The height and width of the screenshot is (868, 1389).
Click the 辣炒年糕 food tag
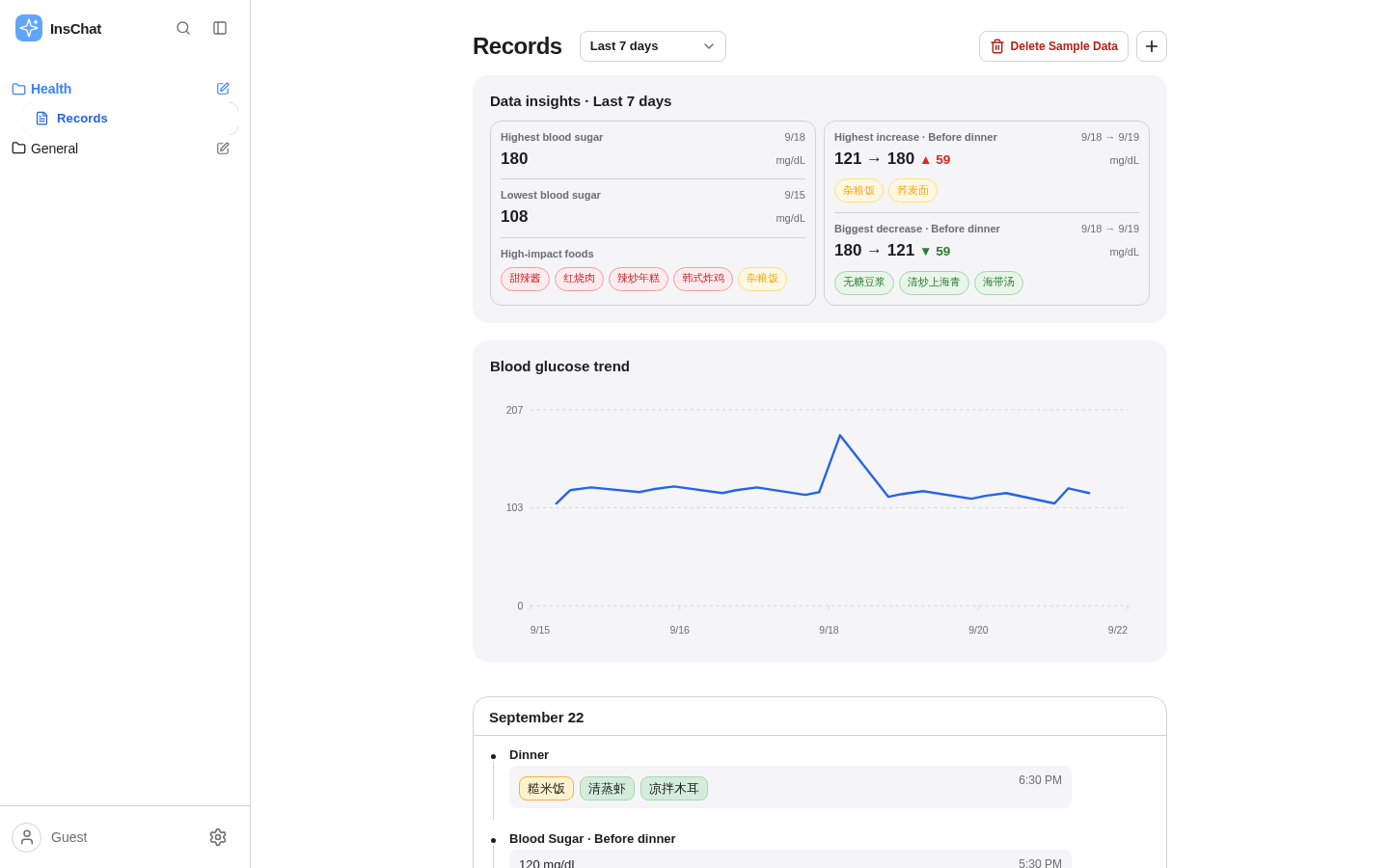click(x=639, y=279)
